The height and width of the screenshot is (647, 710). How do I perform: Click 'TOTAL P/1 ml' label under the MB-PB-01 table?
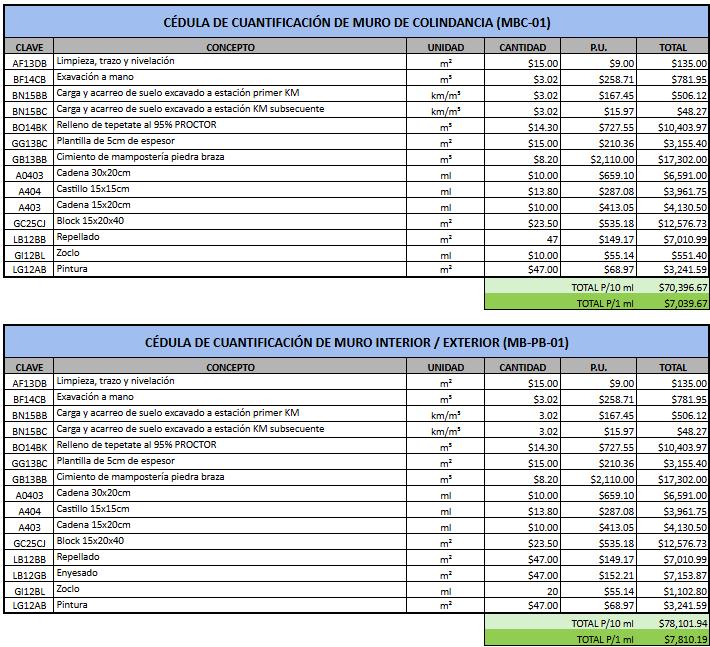(x=605, y=639)
